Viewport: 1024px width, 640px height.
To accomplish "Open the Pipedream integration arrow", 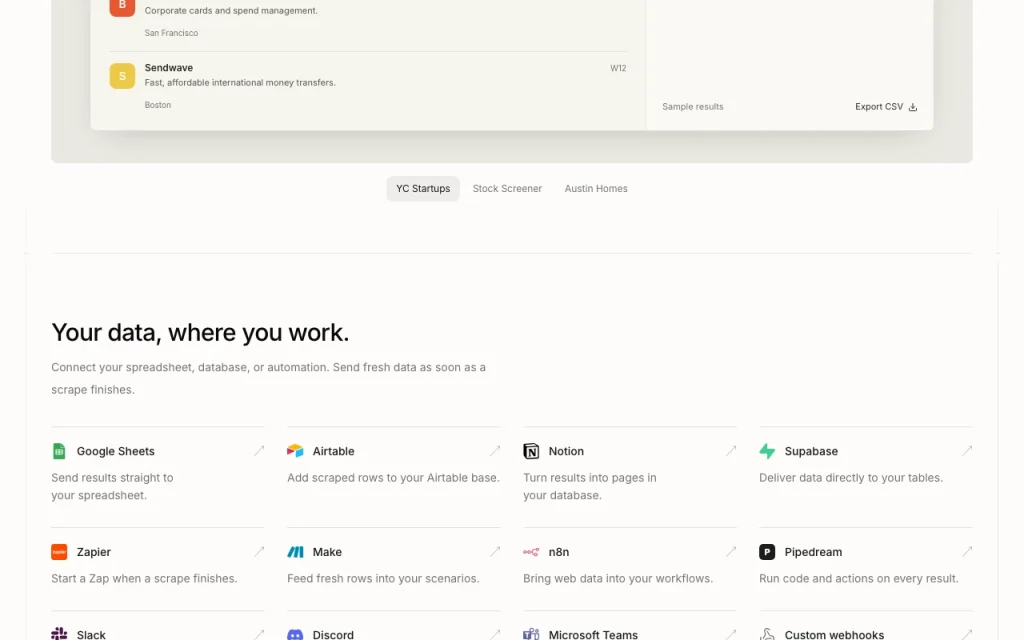I will pyautogui.click(x=967, y=552).
